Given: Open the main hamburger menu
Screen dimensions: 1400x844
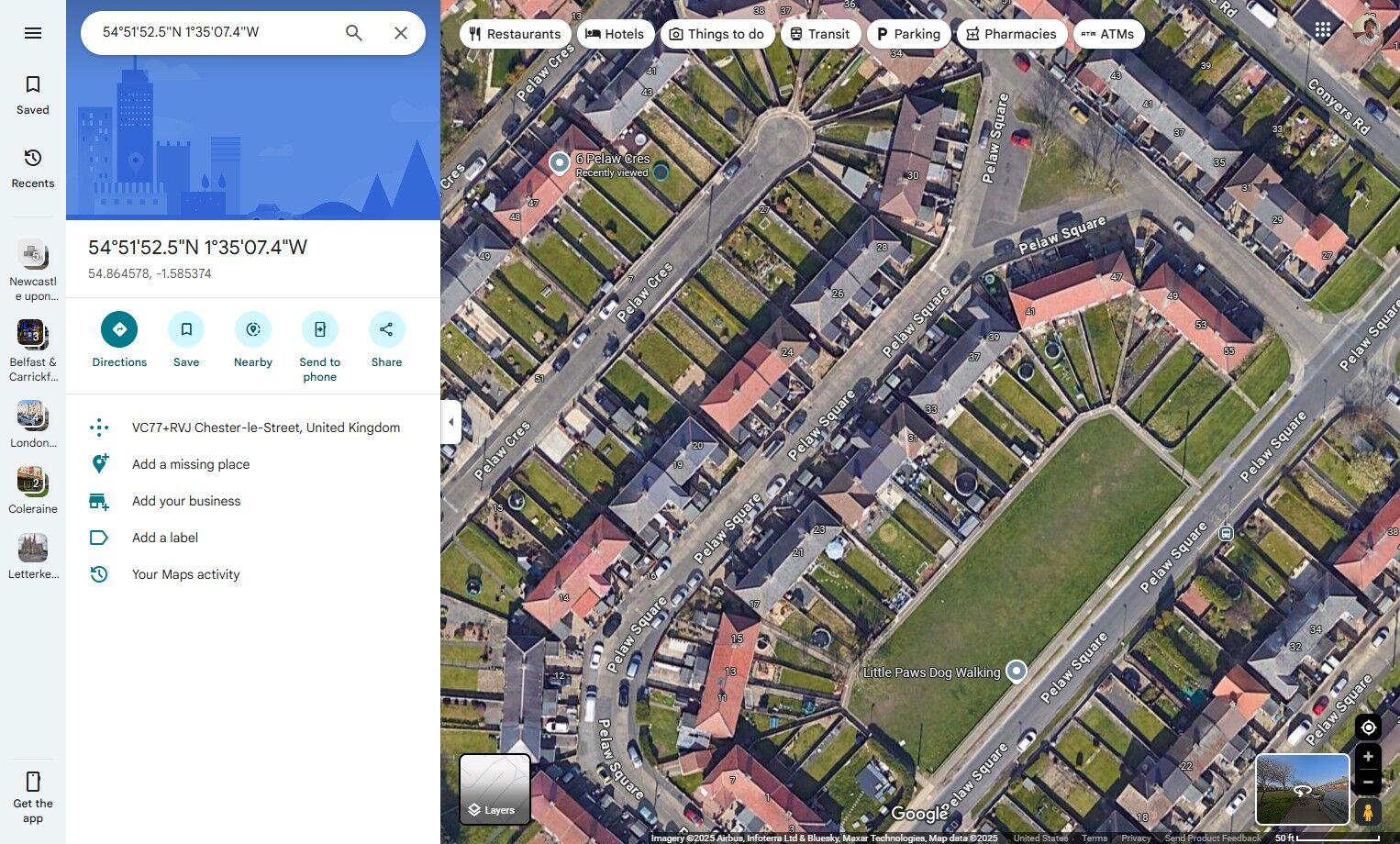Looking at the screenshot, I should pyautogui.click(x=33, y=33).
